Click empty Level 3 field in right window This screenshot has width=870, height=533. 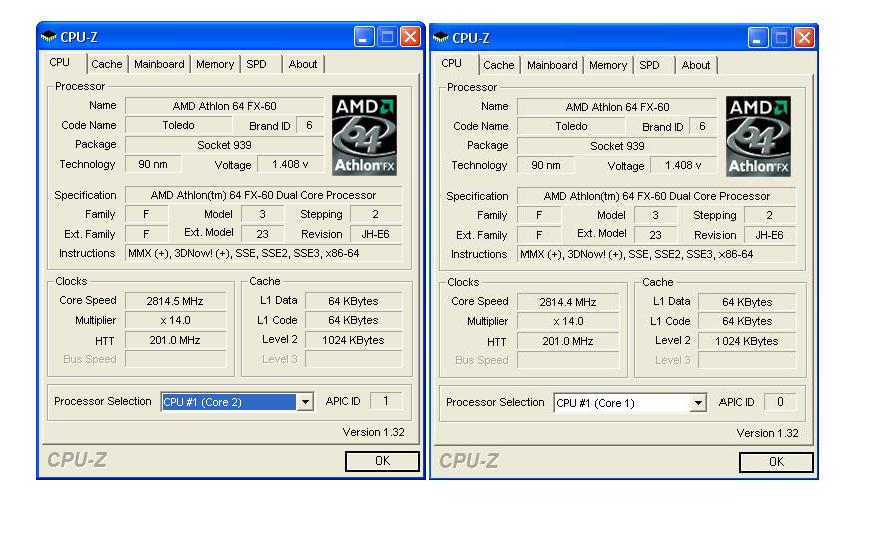747,361
